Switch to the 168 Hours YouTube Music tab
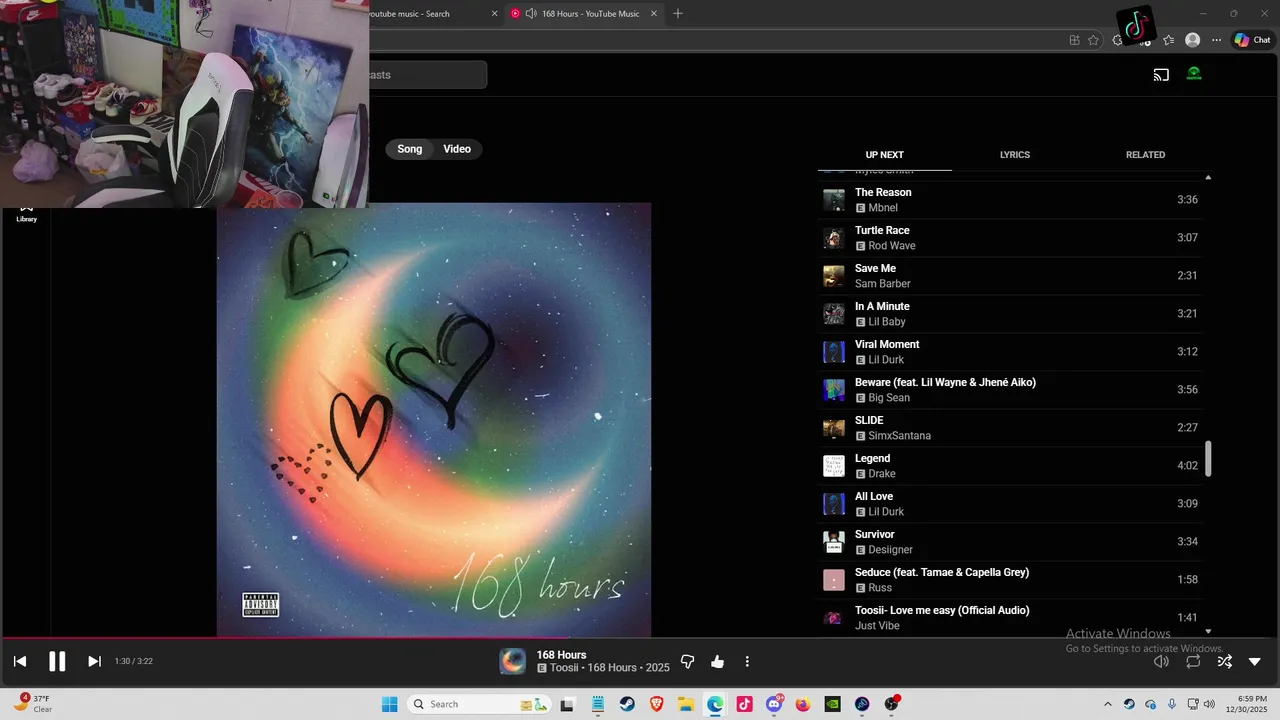This screenshot has height=720, width=1280. click(585, 14)
